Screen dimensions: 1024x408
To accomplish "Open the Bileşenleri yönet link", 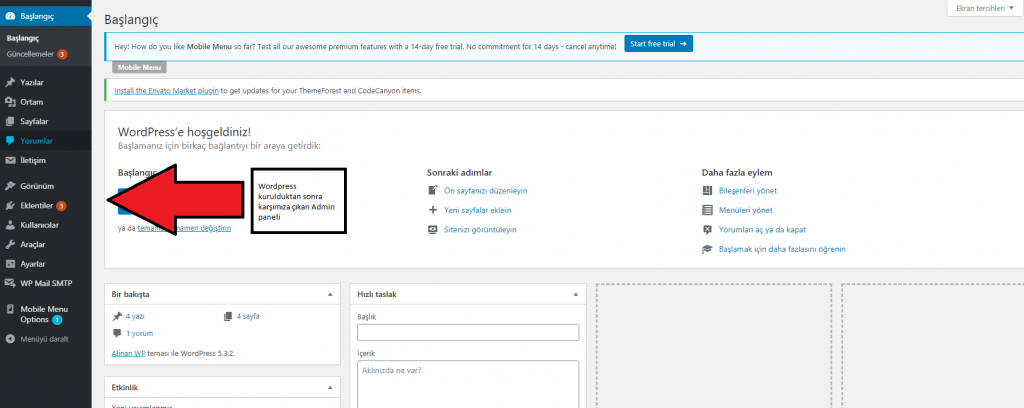I will click(x=747, y=191).
